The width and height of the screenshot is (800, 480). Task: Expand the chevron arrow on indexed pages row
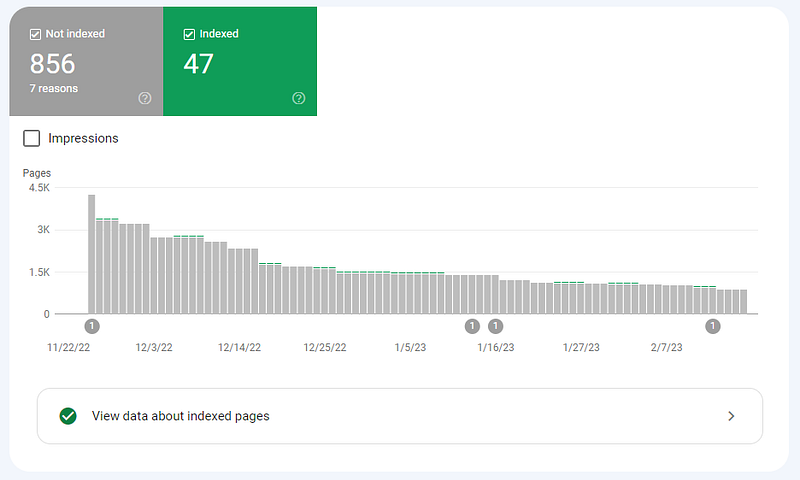tap(731, 416)
